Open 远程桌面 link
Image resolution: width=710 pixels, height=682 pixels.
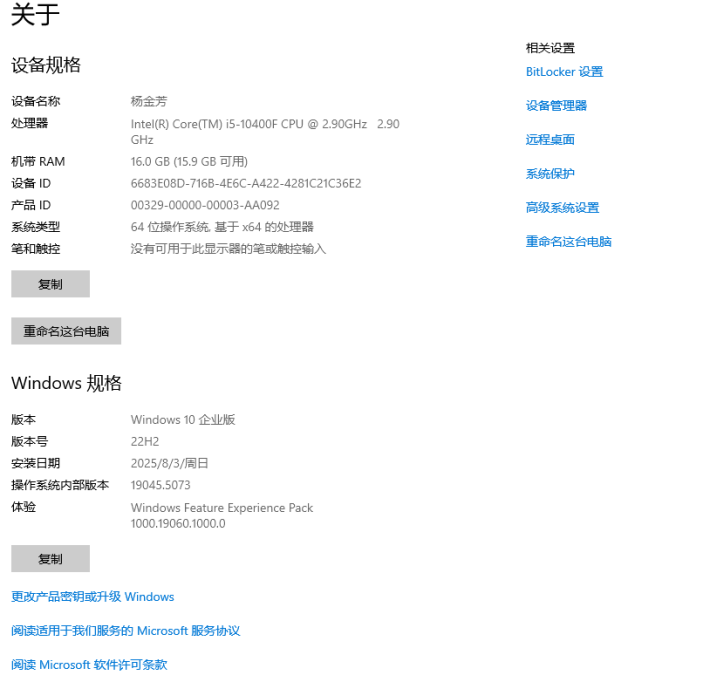click(550, 139)
